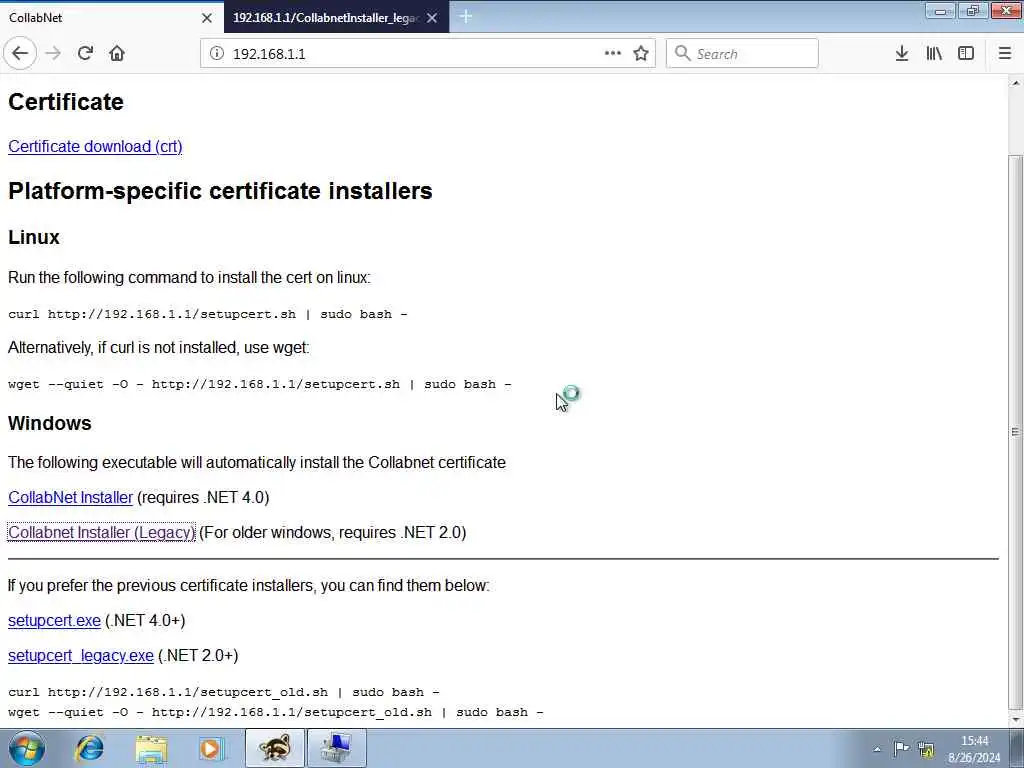
Task: Click the text 'For older windows, requires .NET 2.0'
Action: pos(334,533)
